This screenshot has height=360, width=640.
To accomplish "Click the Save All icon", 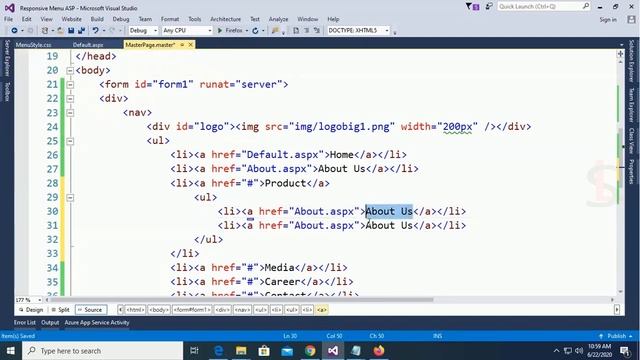I will (81, 31).
